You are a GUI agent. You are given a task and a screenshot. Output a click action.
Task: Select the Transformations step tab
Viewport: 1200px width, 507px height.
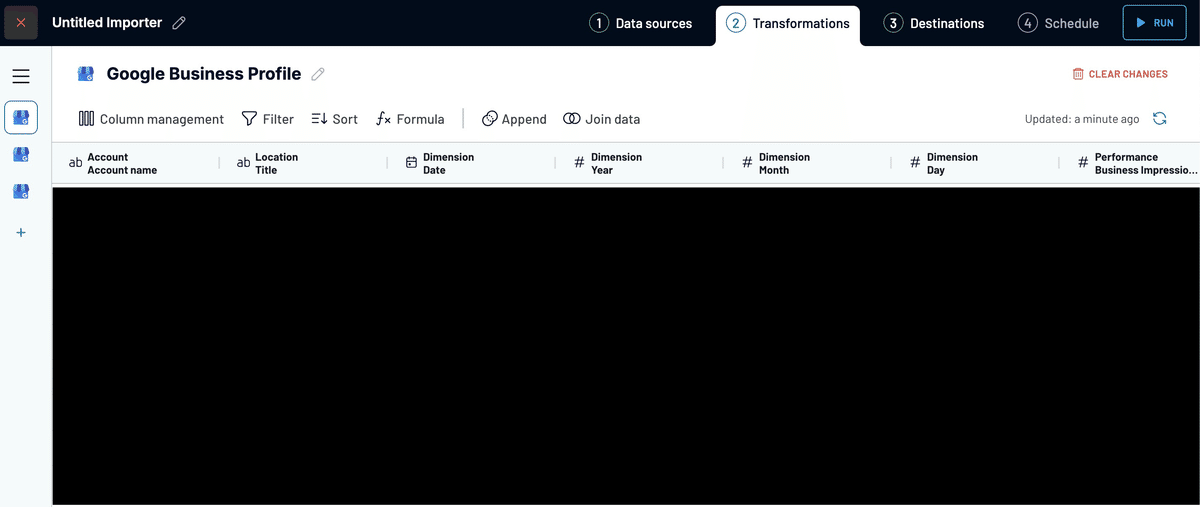coord(788,23)
